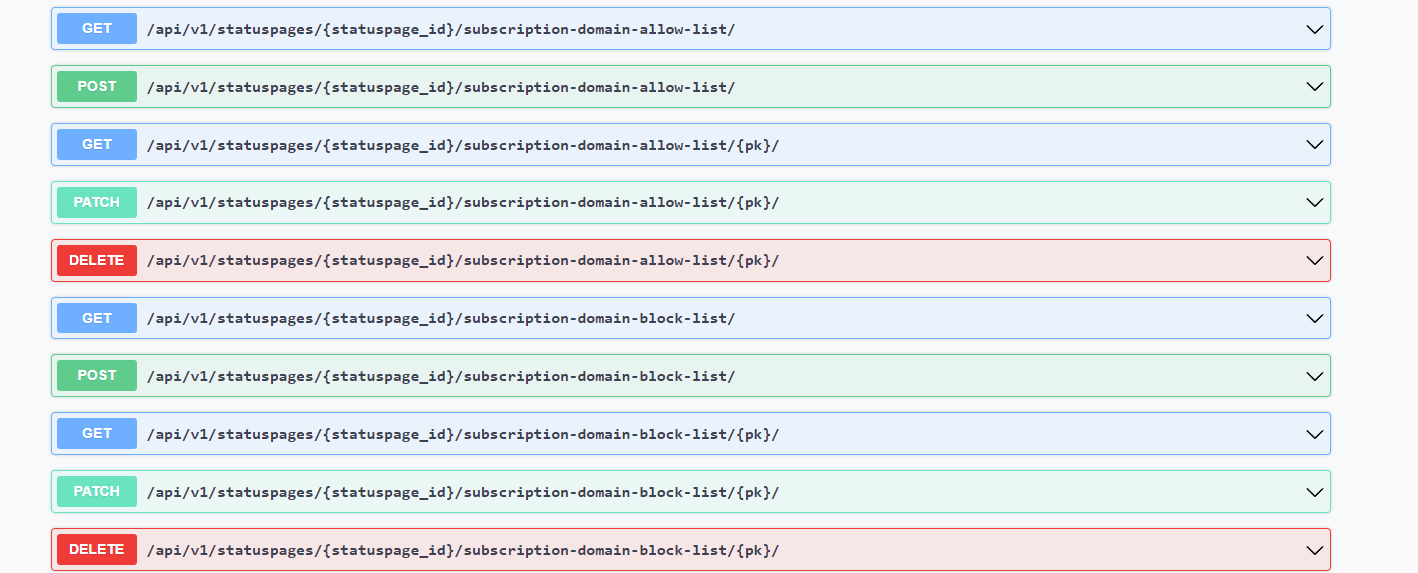Expand GET subscription-domain-block-list/{pk} chevron
The height and width of the screenshot is (573, 1418).
coord(1315,434)
